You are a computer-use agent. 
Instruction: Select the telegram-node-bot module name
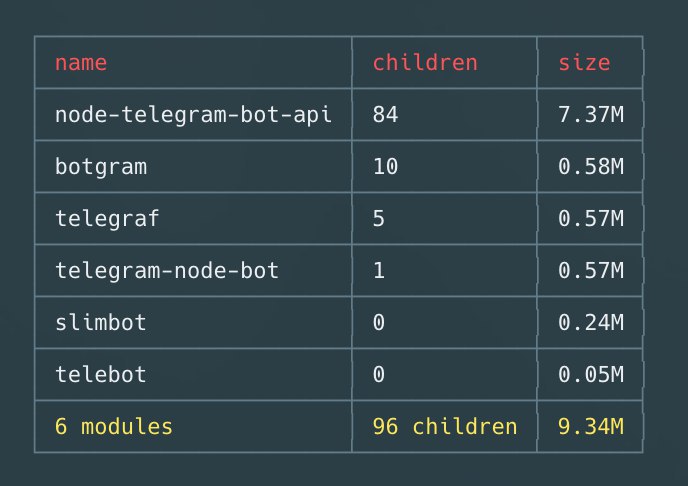point(167,271)
